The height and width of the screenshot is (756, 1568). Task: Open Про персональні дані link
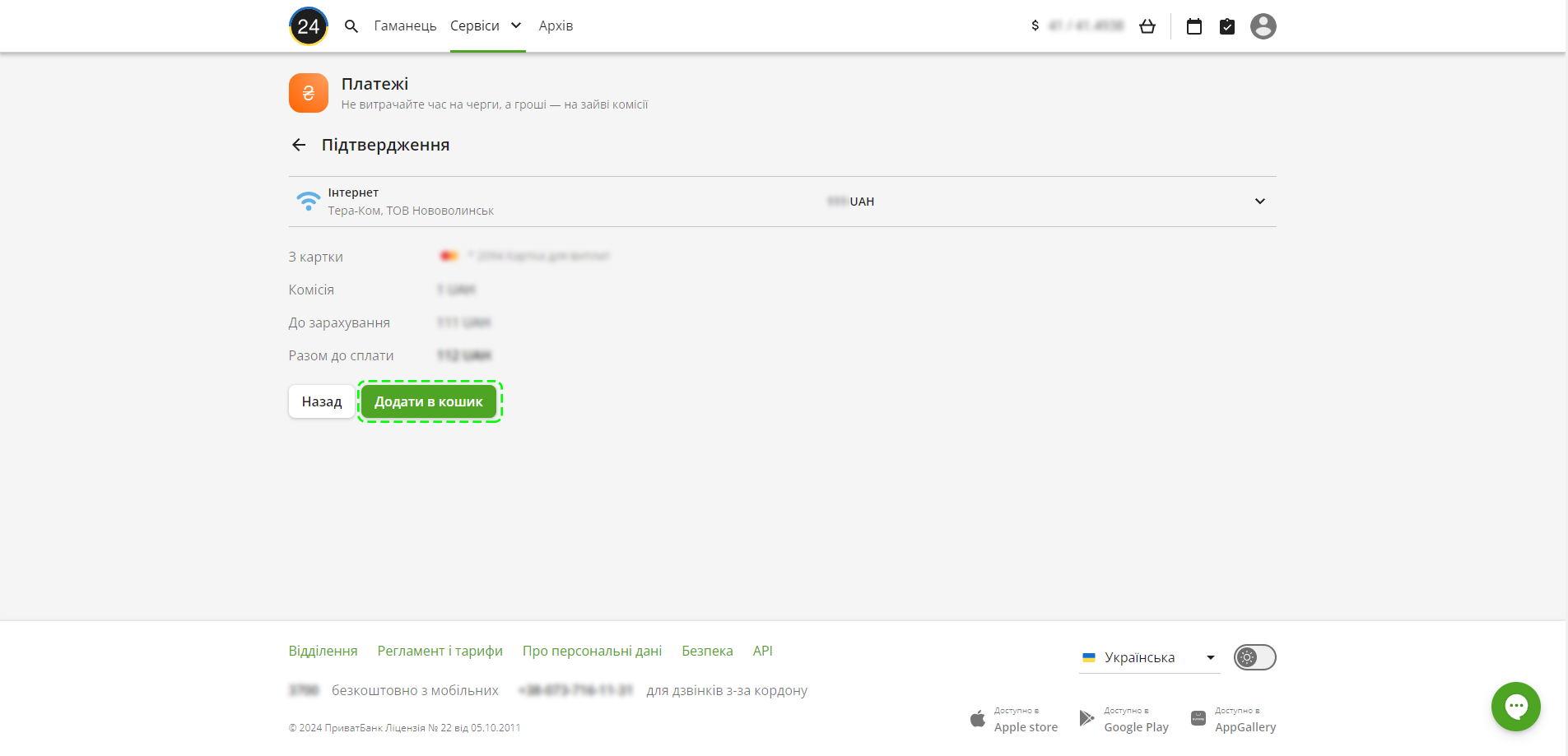592,651
